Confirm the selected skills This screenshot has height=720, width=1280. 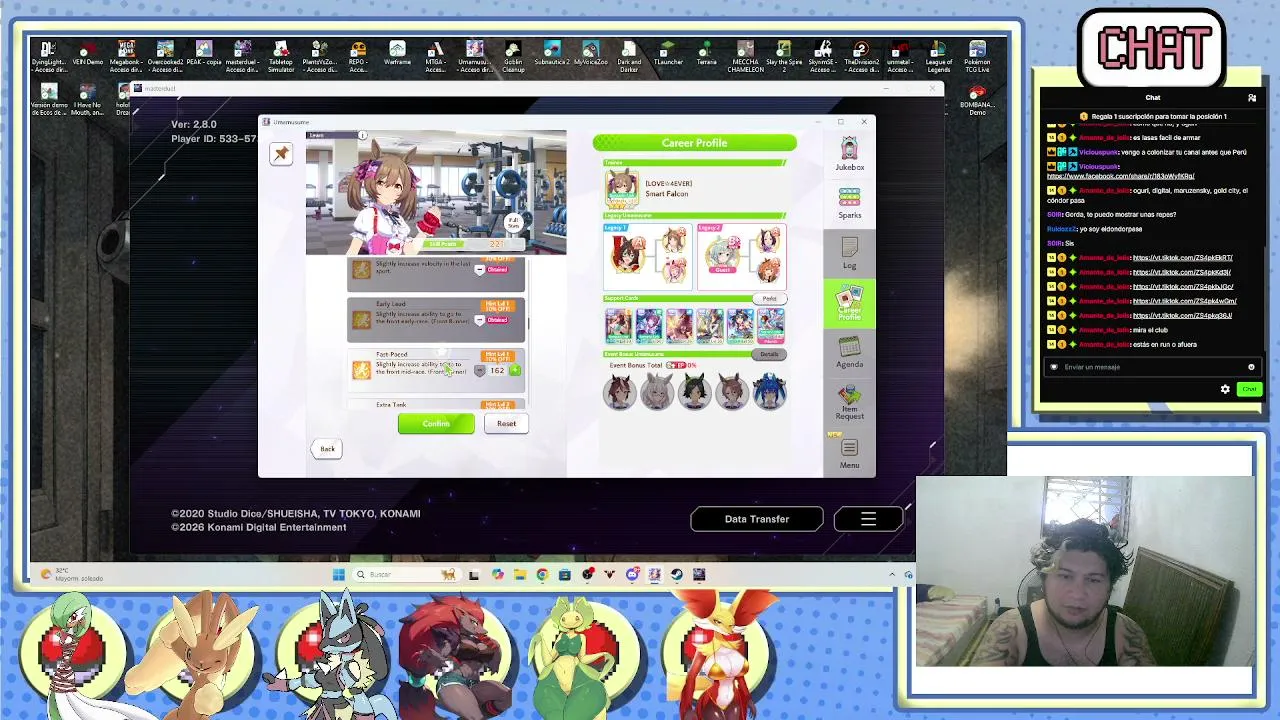point(436,424)
